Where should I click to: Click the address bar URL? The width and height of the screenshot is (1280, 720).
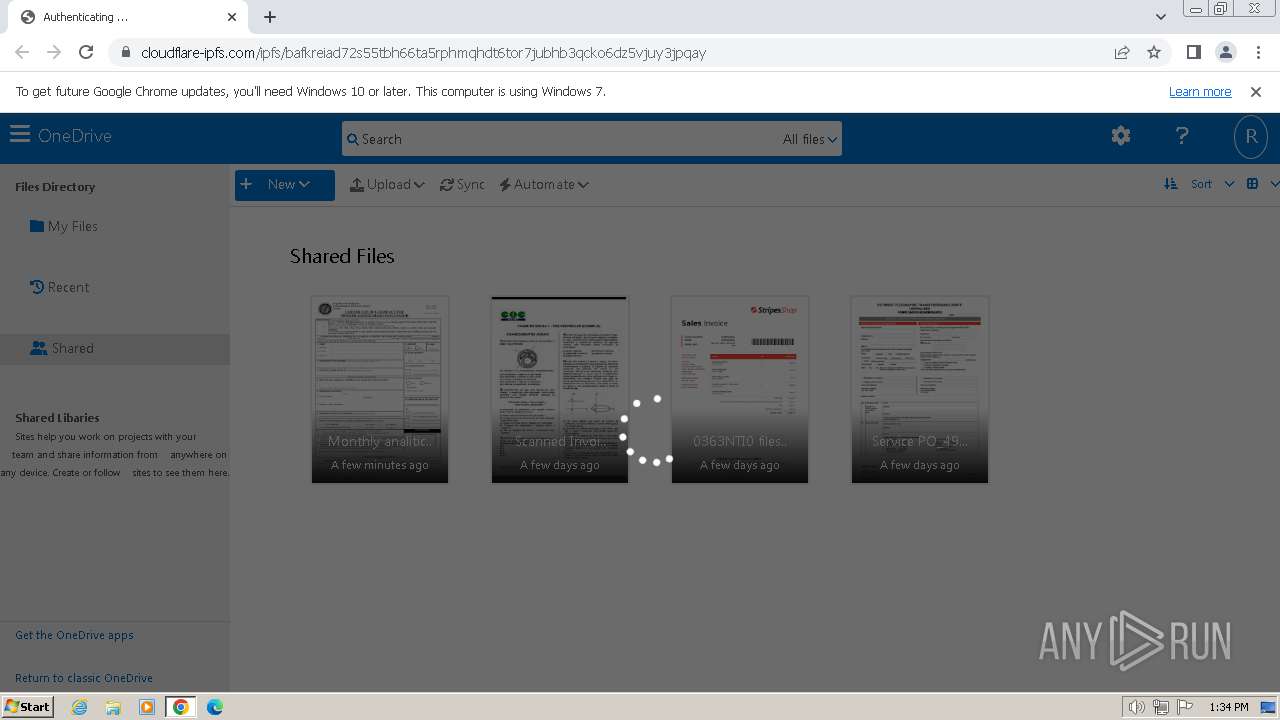tap(424, 53)
